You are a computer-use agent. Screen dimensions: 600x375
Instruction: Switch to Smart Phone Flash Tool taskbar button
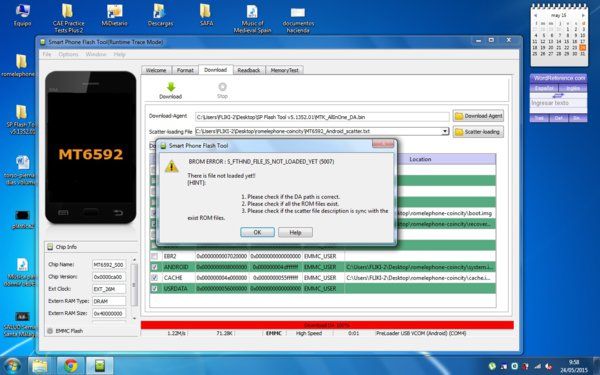99,366
